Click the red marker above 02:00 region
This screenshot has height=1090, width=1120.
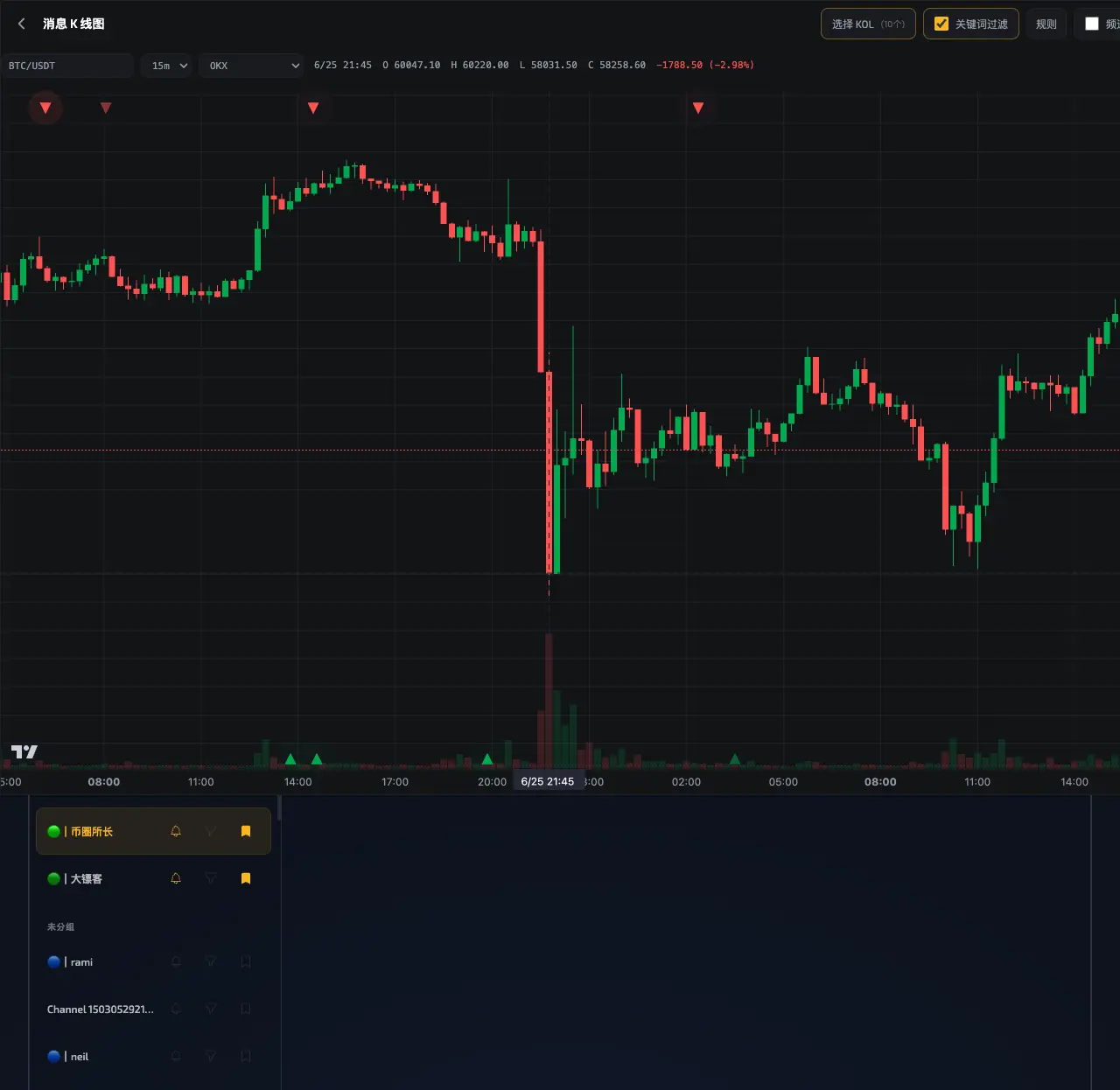(698, 108)
